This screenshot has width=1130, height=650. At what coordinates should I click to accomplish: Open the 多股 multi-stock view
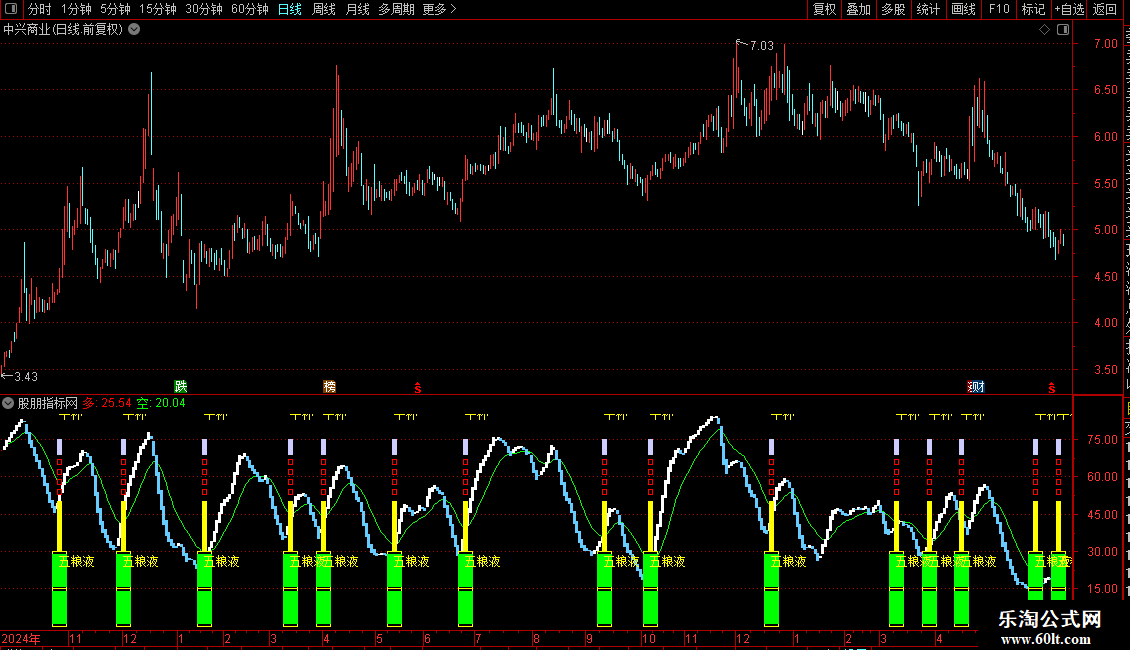pos(893,9)
